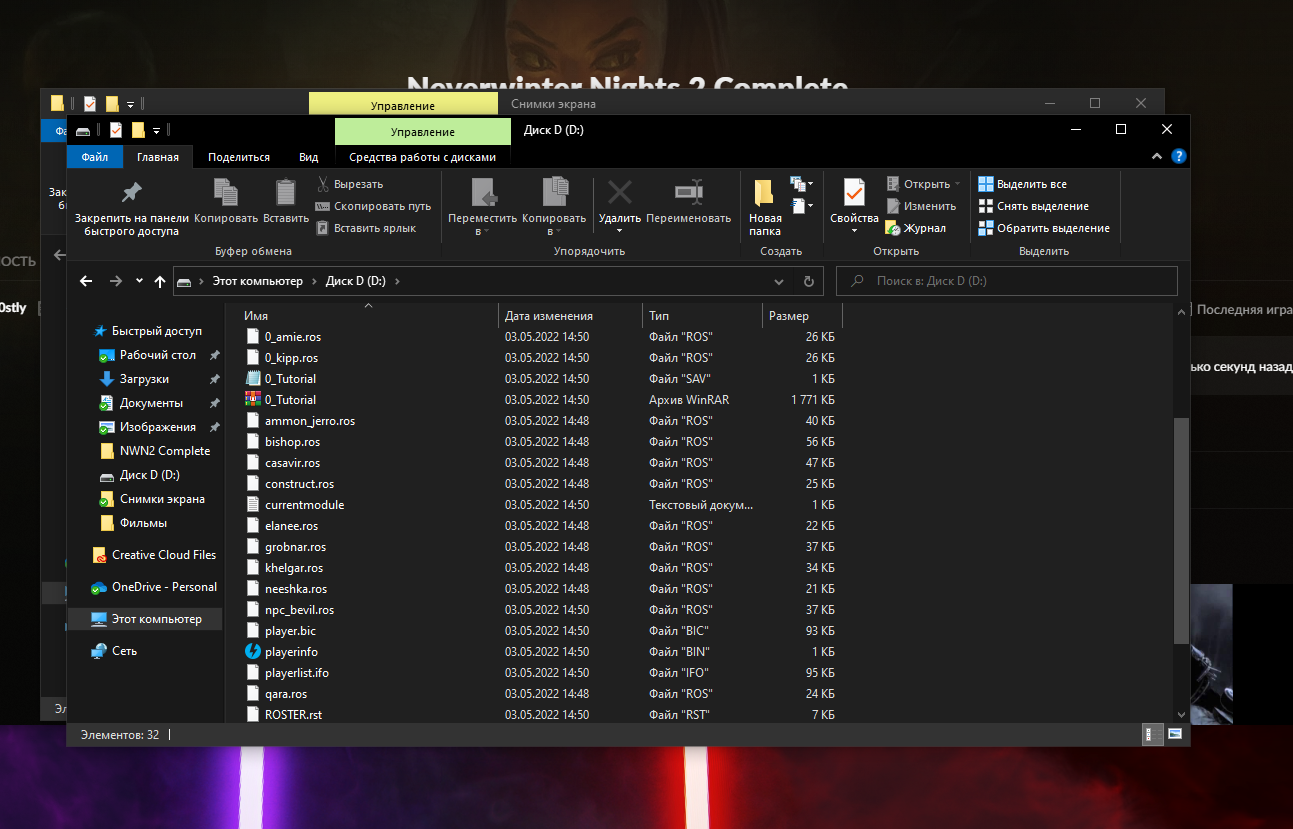Open Рабочий стол in Quick access
Screen dimensions: 1293x829
(158, 355)
